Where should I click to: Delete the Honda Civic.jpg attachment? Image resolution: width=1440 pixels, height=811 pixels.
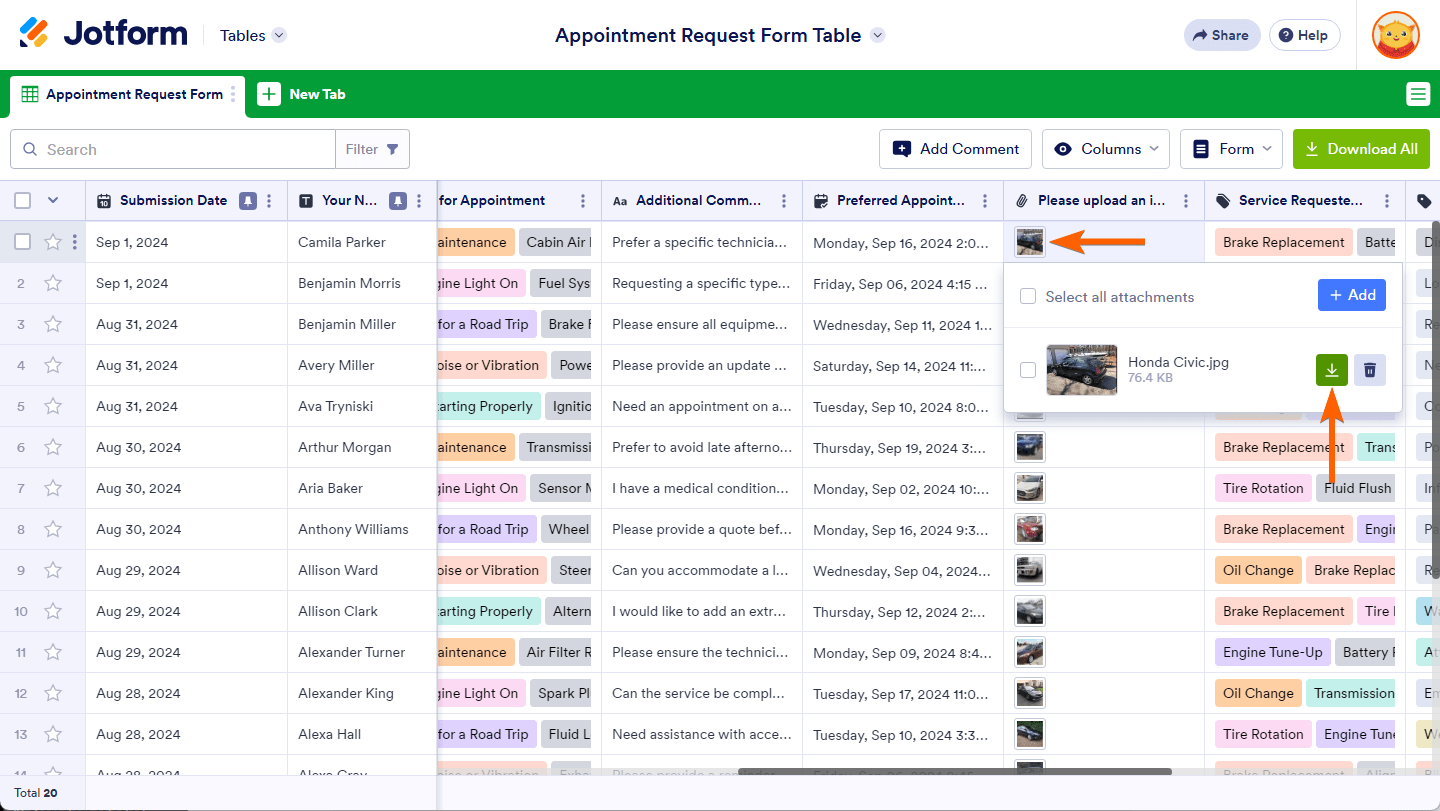point(1370,370)
